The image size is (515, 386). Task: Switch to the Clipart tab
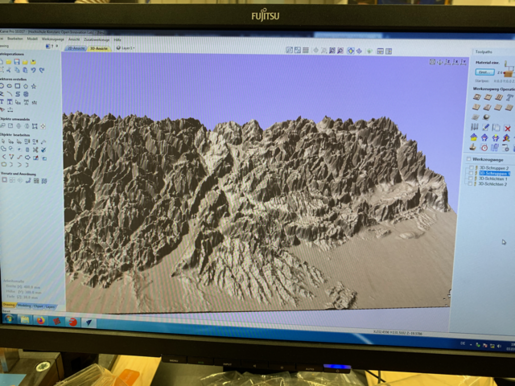tap(38, 306)
